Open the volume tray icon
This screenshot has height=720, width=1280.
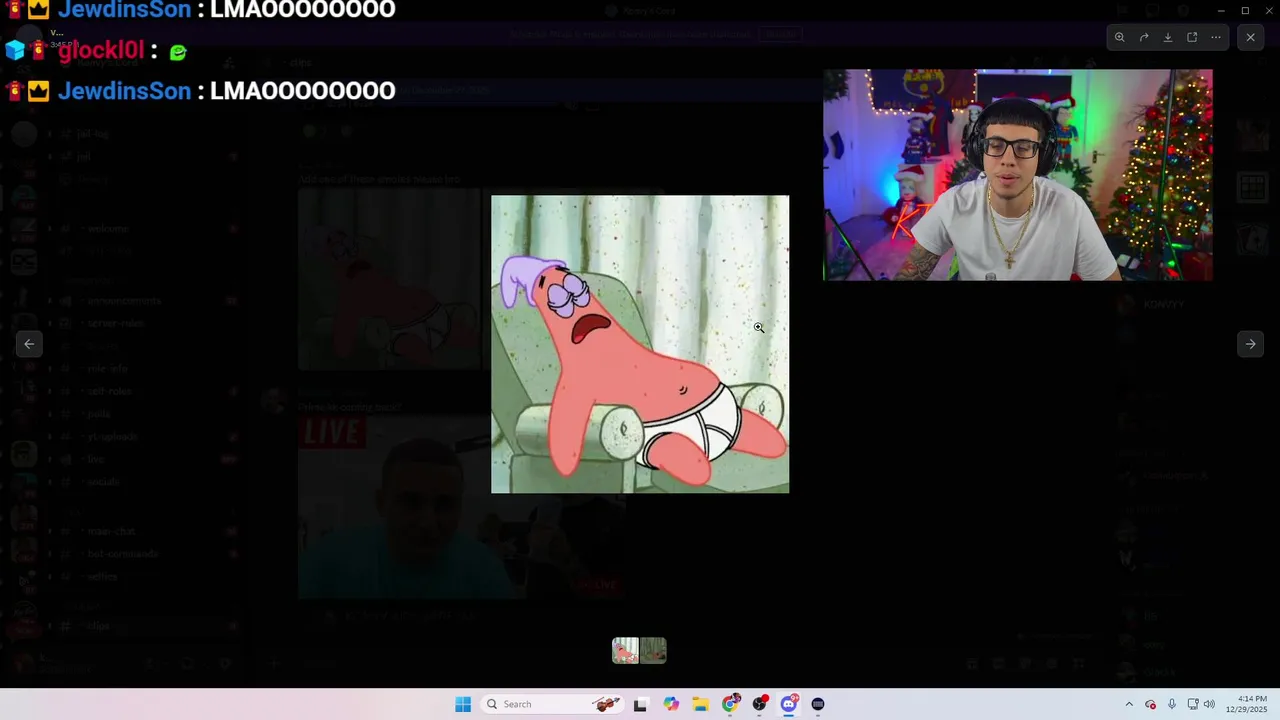(1209, 704)
